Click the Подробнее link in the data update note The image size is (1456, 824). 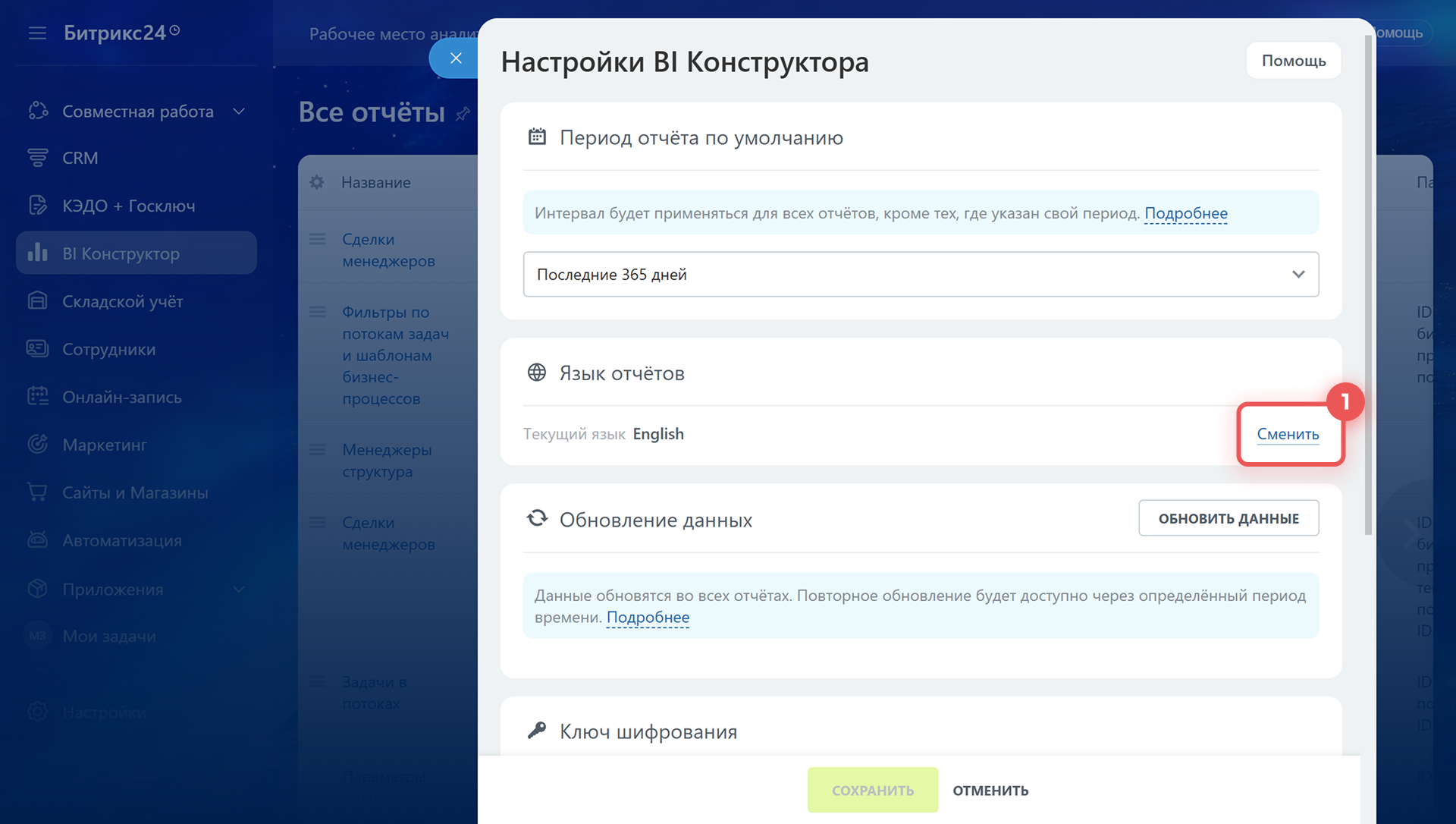pos(648,618)
